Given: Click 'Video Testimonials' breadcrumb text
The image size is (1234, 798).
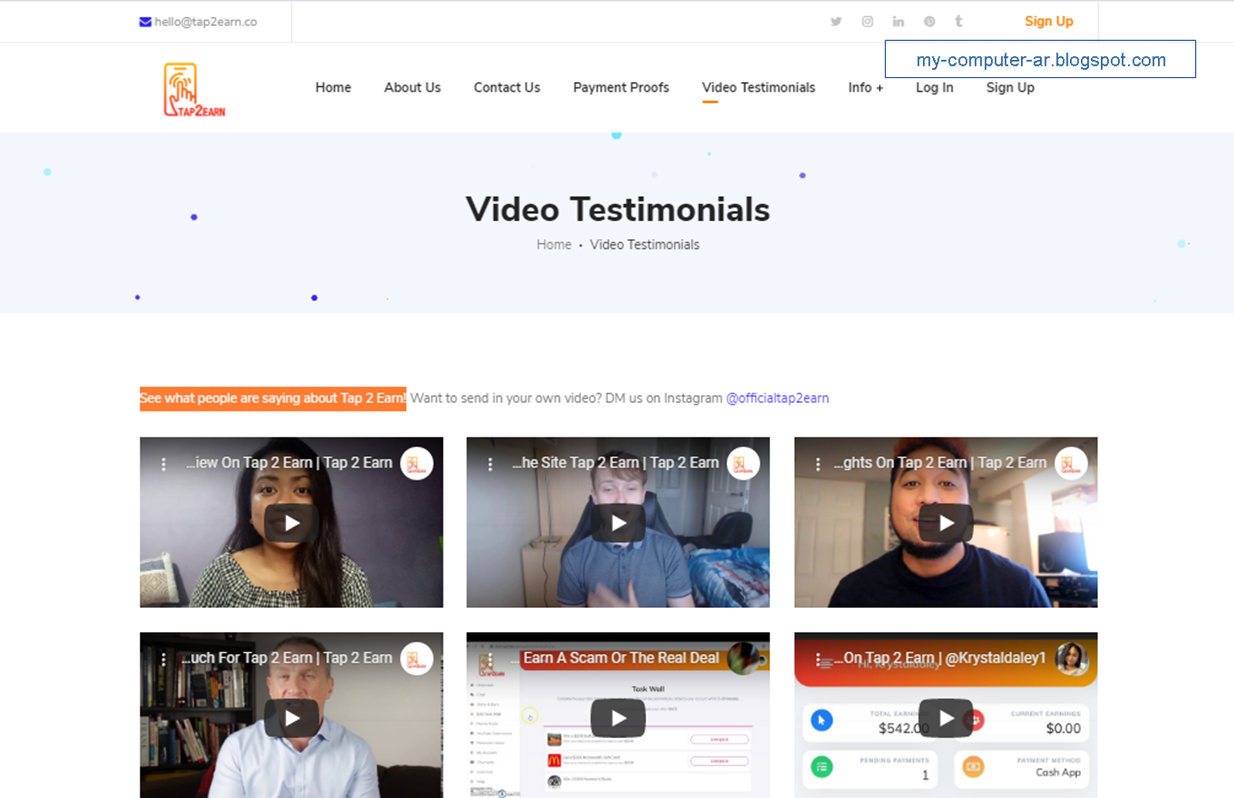Looking at the screenshot, I should 645,245.
